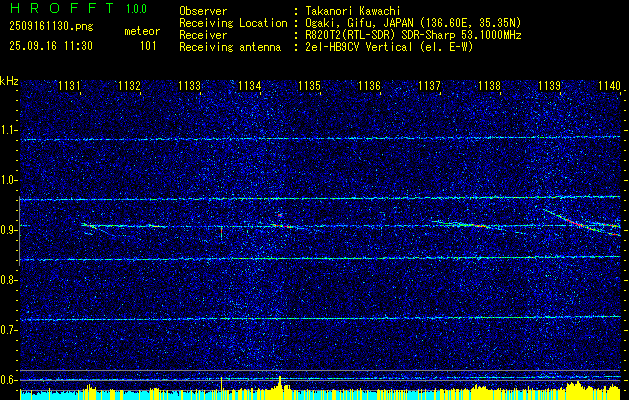Click the meteor label
Image resolution: width=629 pixels, height=400 pixels.
pyautogui.click(x=142, y=31)
